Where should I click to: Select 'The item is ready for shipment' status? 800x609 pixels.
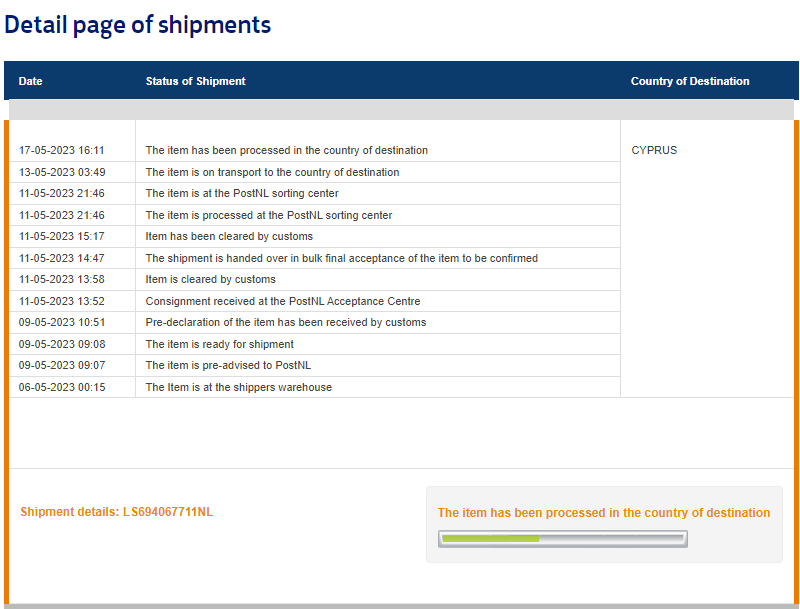click(219, 344)
